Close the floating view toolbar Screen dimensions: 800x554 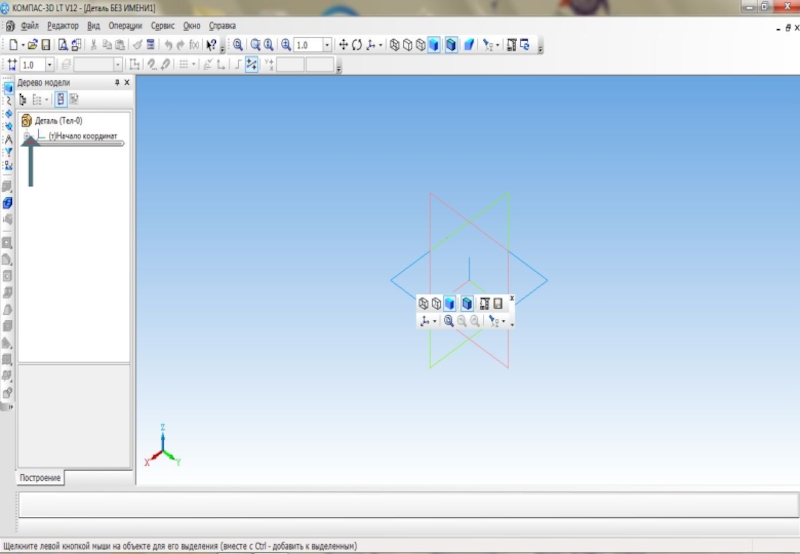tap(512, 298)
